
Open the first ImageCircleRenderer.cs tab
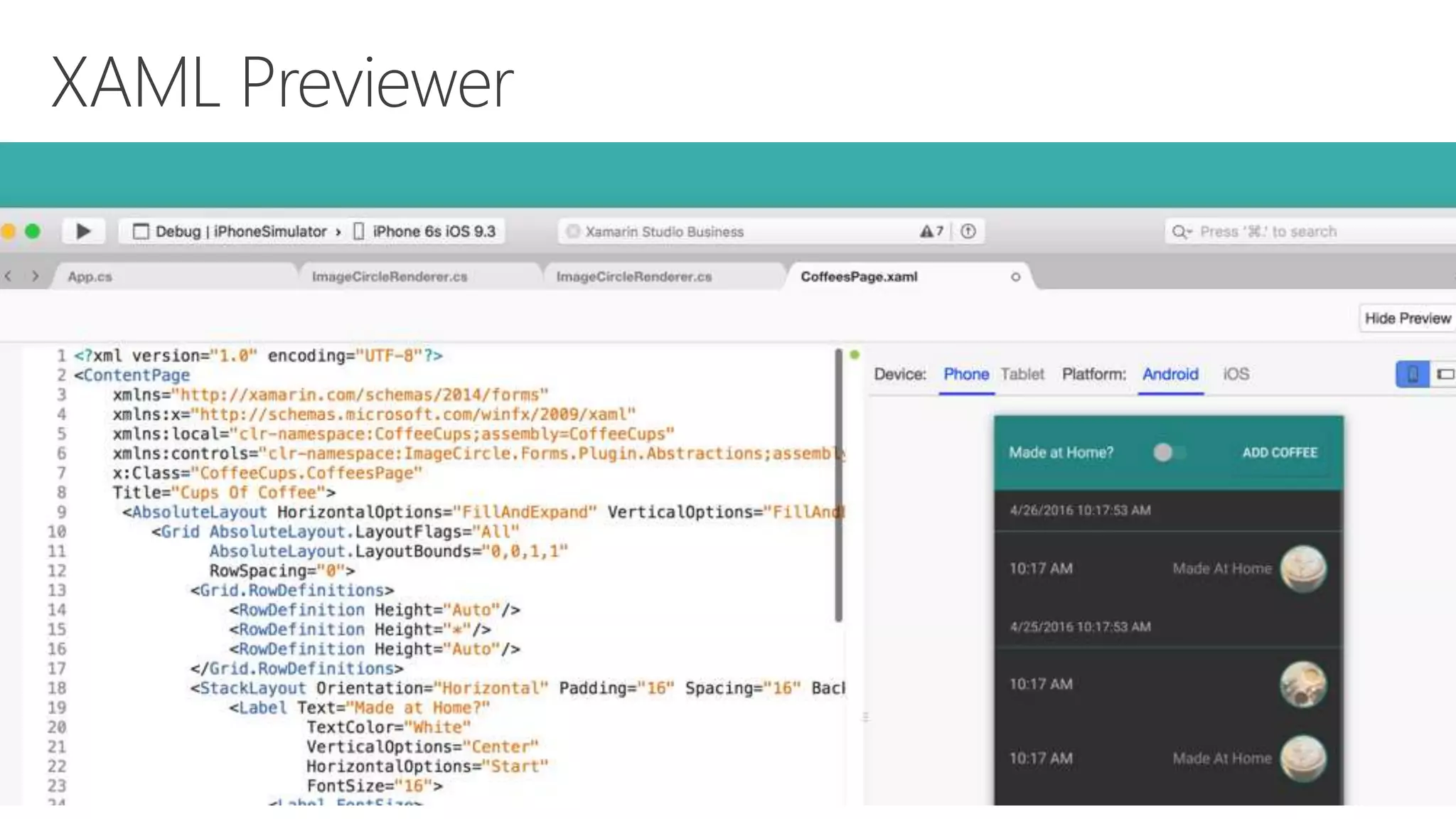tap(390, 277)
